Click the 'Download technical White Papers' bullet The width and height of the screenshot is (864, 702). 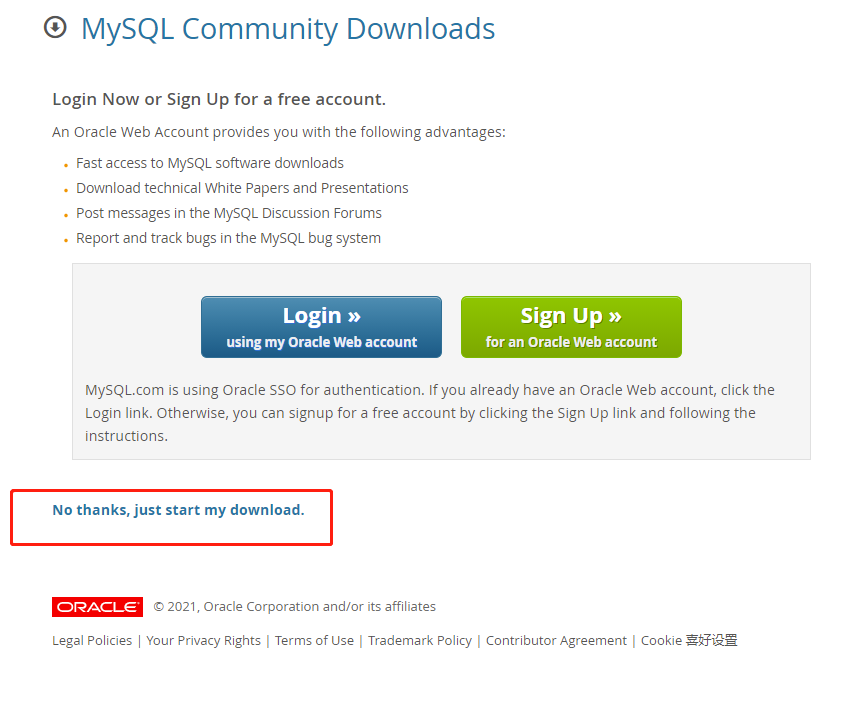[x=242, y=188]
